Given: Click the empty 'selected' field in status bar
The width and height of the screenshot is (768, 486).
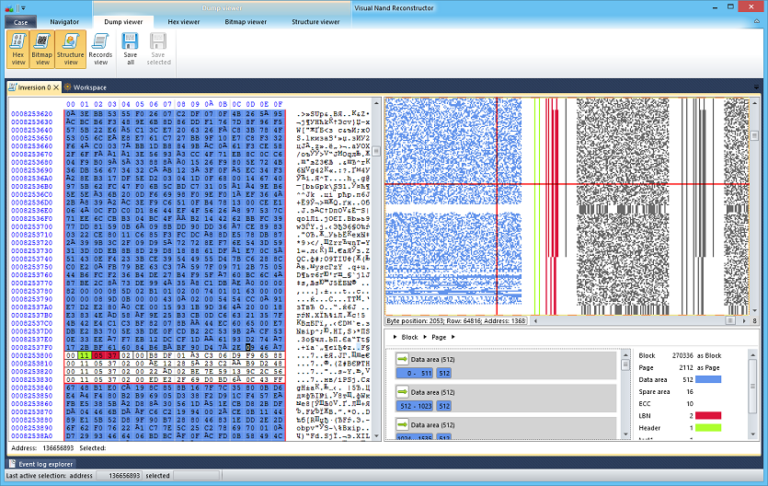Looking at the screenshot, I should [x=196, y=475].
